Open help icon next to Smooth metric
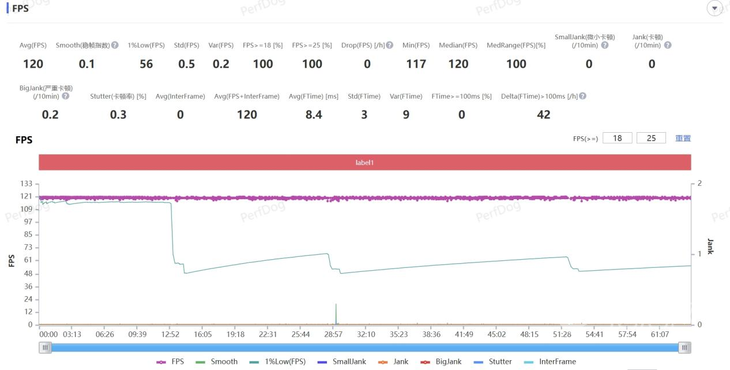The height and width of the screenshot is (370, 730). [x=115, y=45]
